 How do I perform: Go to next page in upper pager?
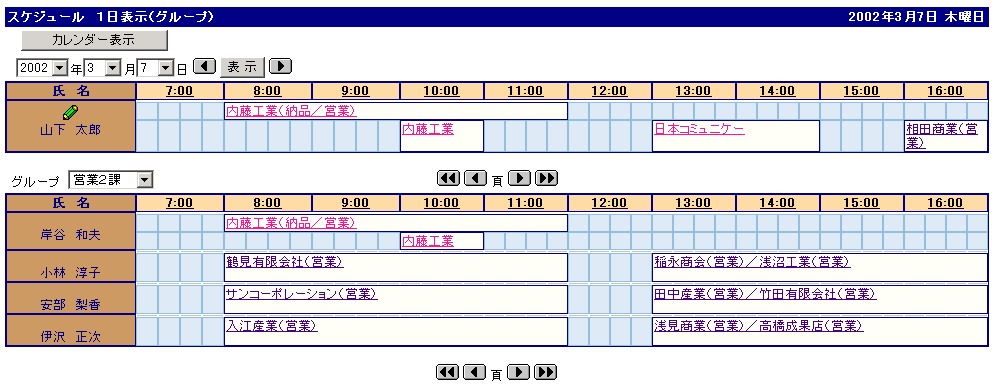point(520,178)
